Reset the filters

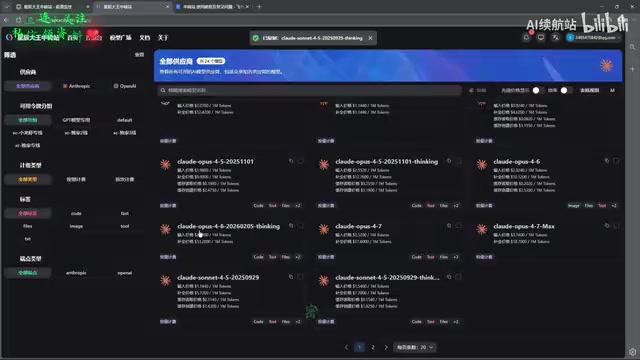tap(139, 55)
